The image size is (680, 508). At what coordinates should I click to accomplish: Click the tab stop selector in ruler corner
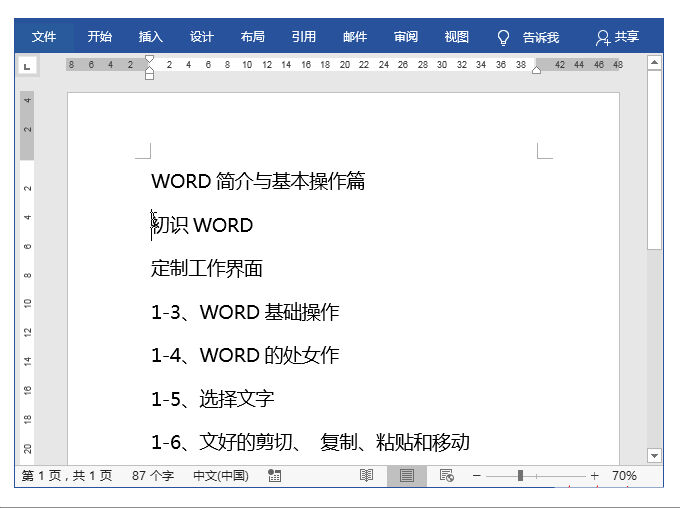27,66
